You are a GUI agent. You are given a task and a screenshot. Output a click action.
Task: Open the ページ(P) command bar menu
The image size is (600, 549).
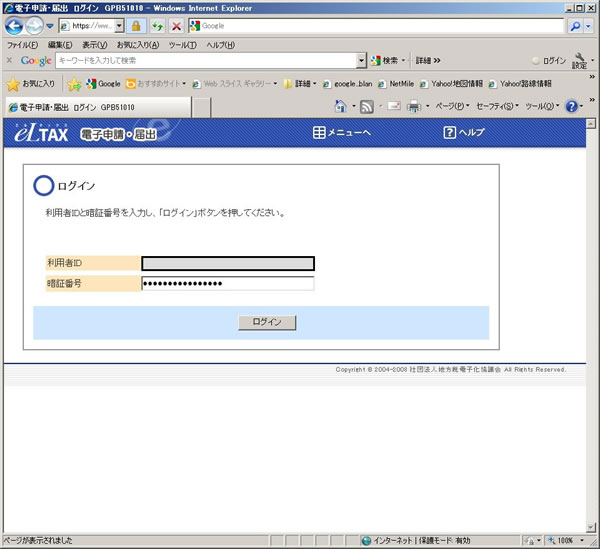click(452, 106)
